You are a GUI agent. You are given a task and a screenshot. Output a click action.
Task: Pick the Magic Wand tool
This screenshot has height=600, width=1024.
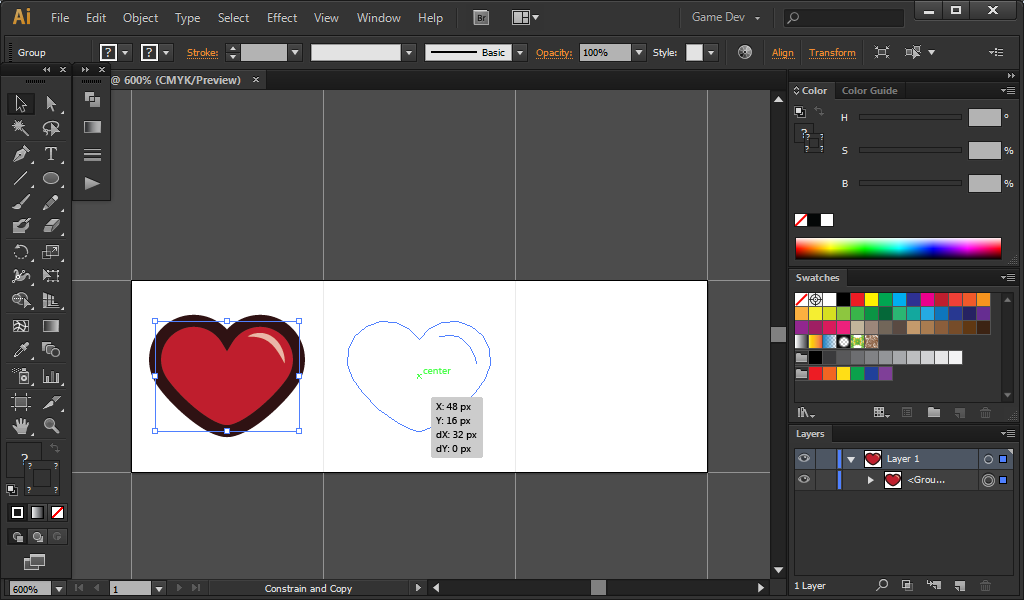pyautogui.click(x=21, y=128)
